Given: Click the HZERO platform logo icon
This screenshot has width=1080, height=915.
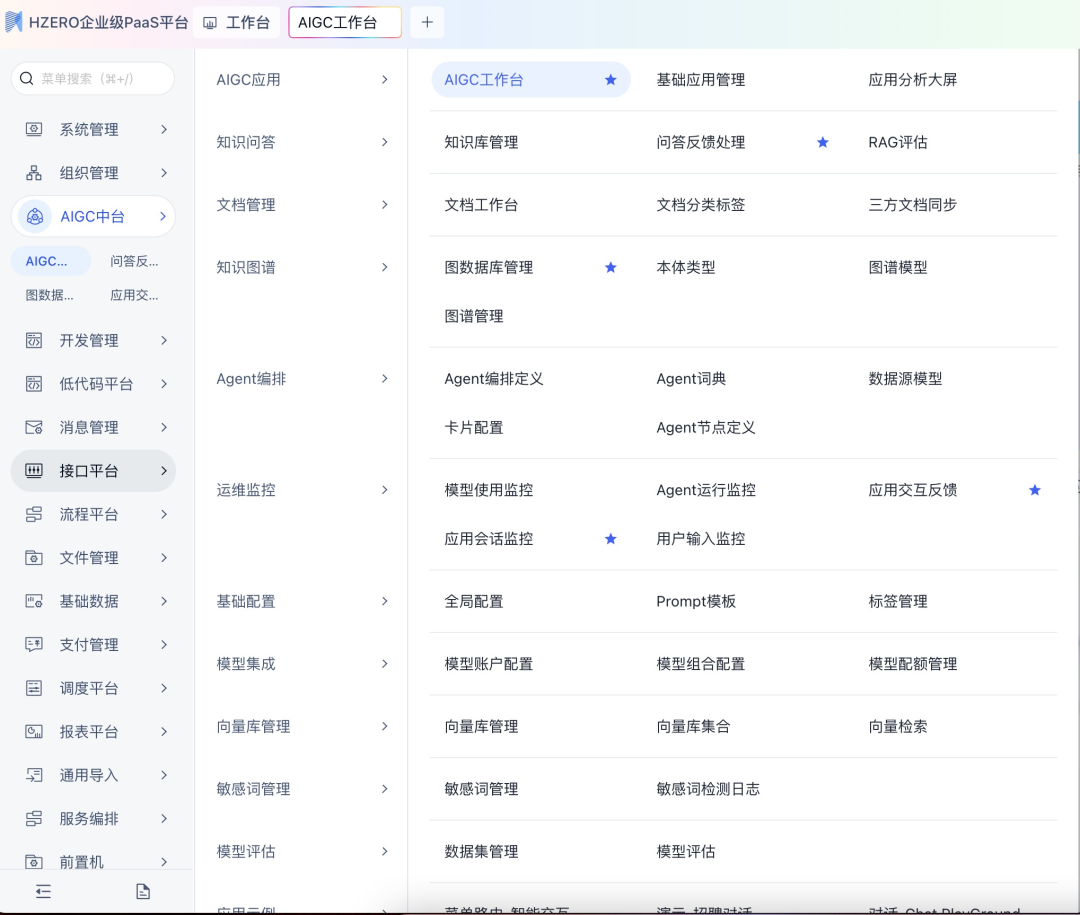Looking at the screenshot, I should pos(14,22).
